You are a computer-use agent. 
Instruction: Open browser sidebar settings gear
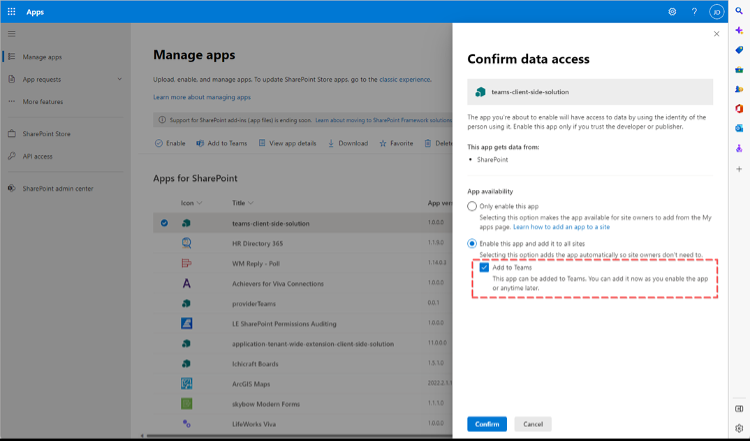pos(739,428)
